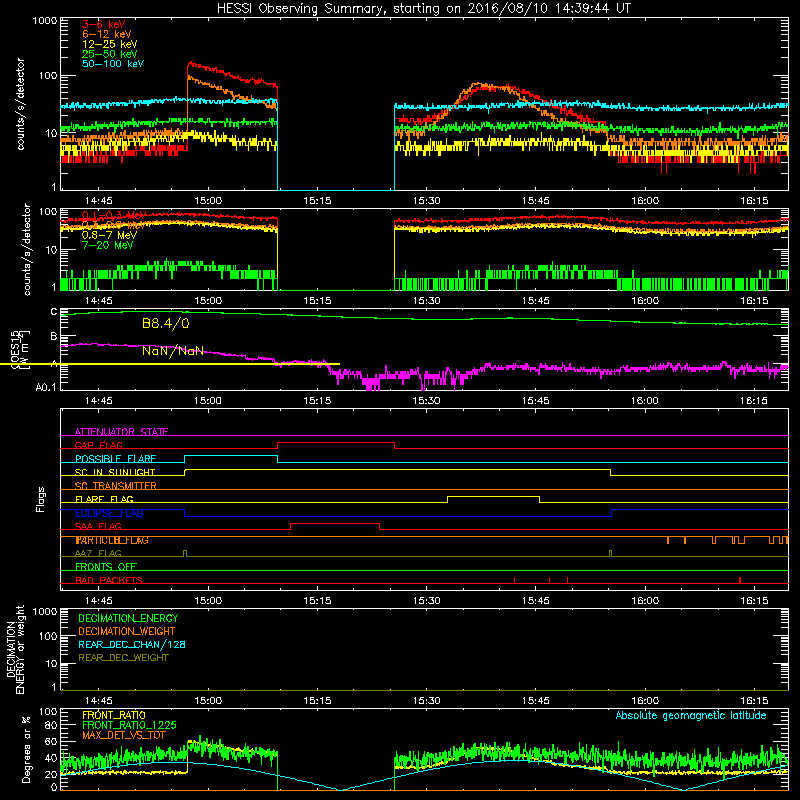
Task: Click the GAP_FLAG label
Action: 98,445
